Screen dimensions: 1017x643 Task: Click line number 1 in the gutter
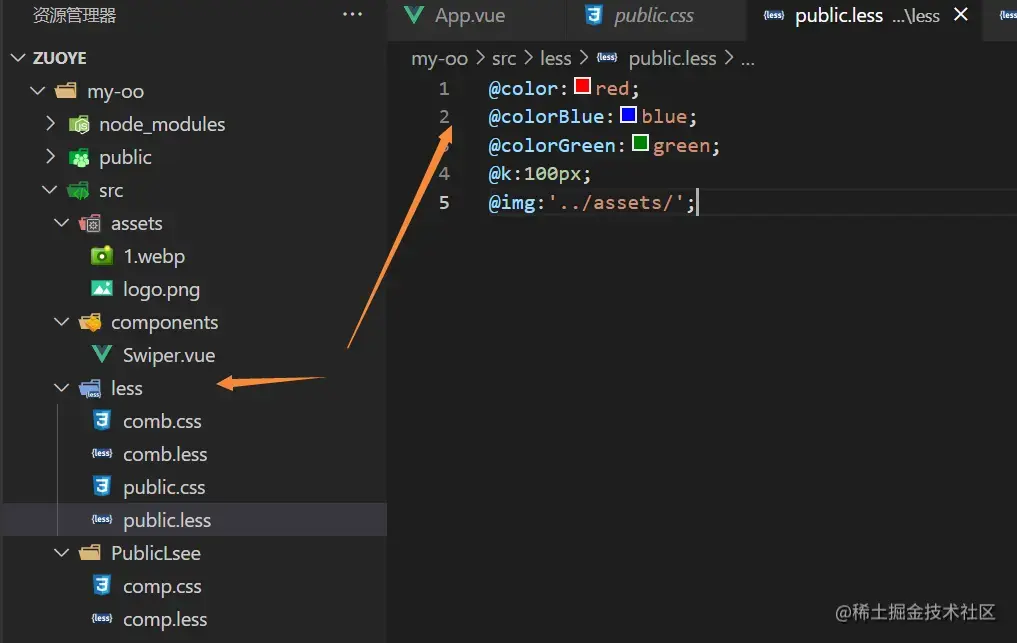[444, 88]
